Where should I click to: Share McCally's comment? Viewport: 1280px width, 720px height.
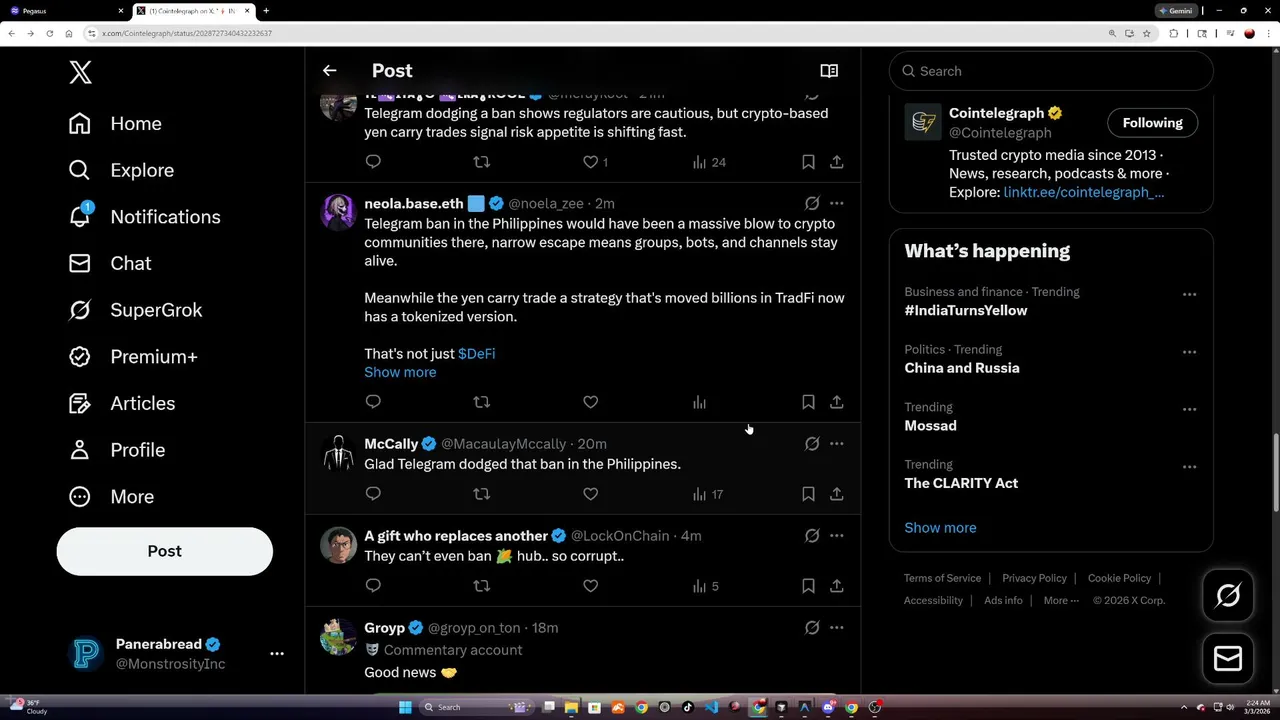pos(836,494)
